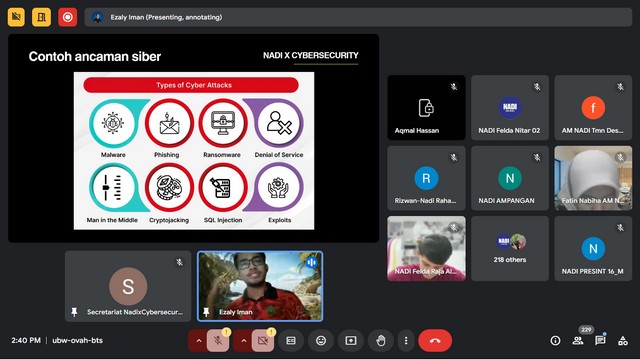The height and width of the screenshot is (360, 640).
Task: Toggle the muted microphone button
Action: pos(218,340)
